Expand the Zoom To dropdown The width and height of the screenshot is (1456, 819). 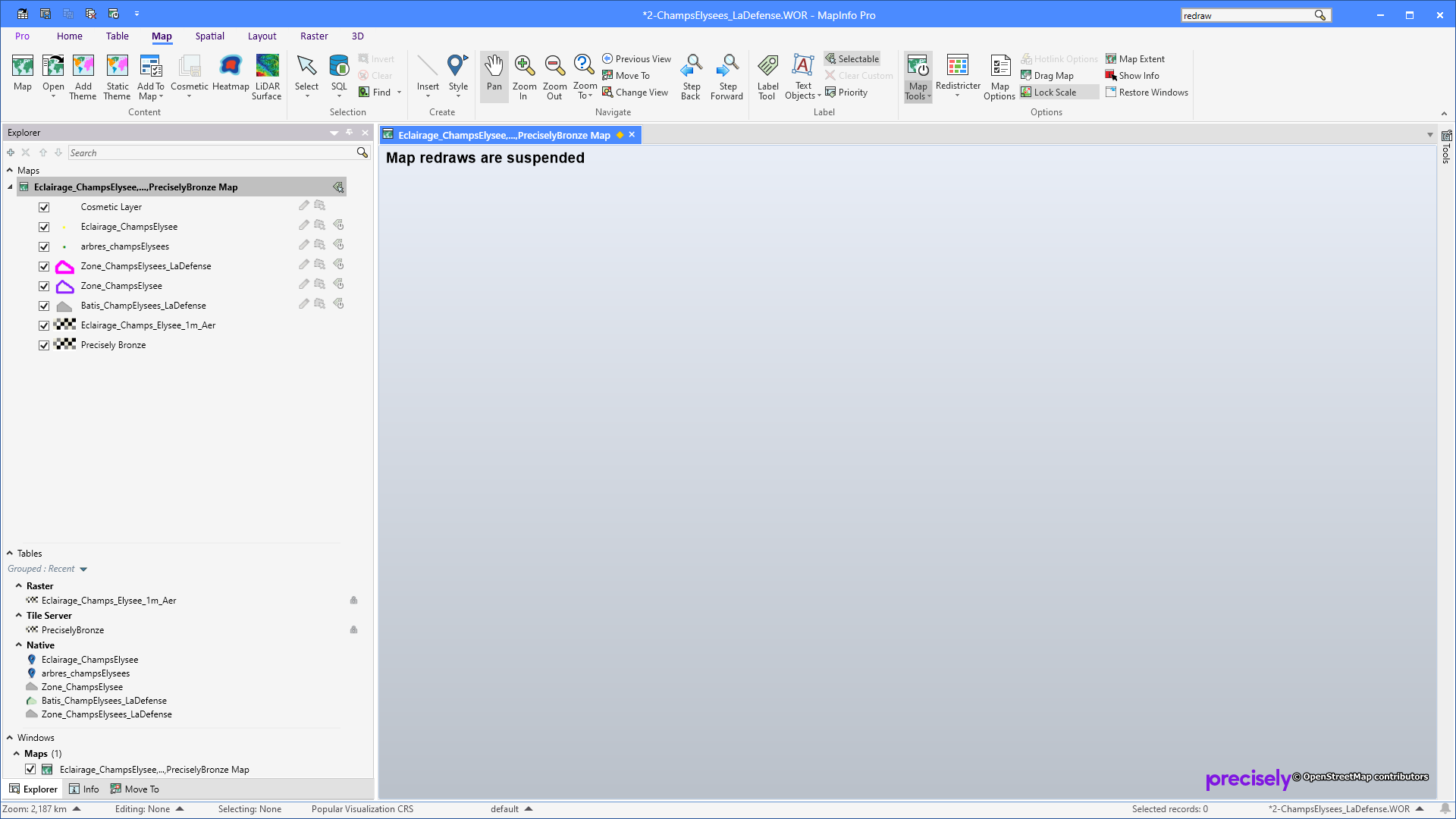585,91
